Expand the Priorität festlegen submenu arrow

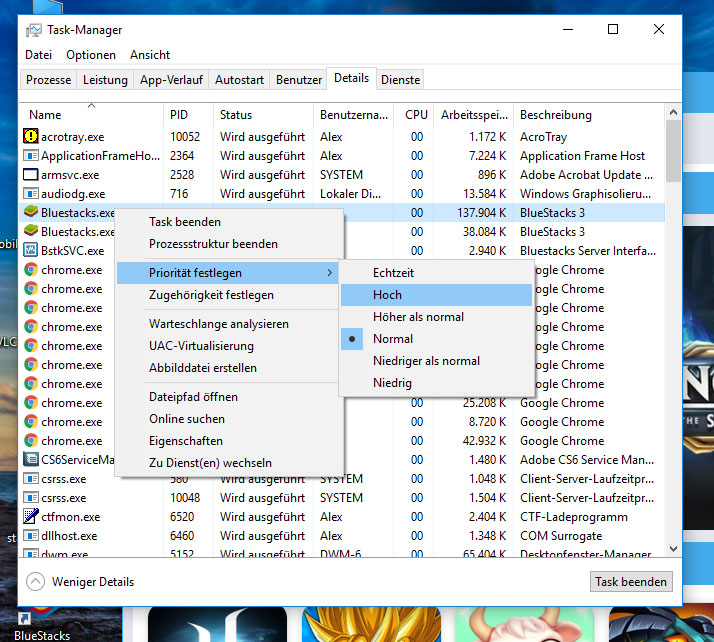point(329,273)
